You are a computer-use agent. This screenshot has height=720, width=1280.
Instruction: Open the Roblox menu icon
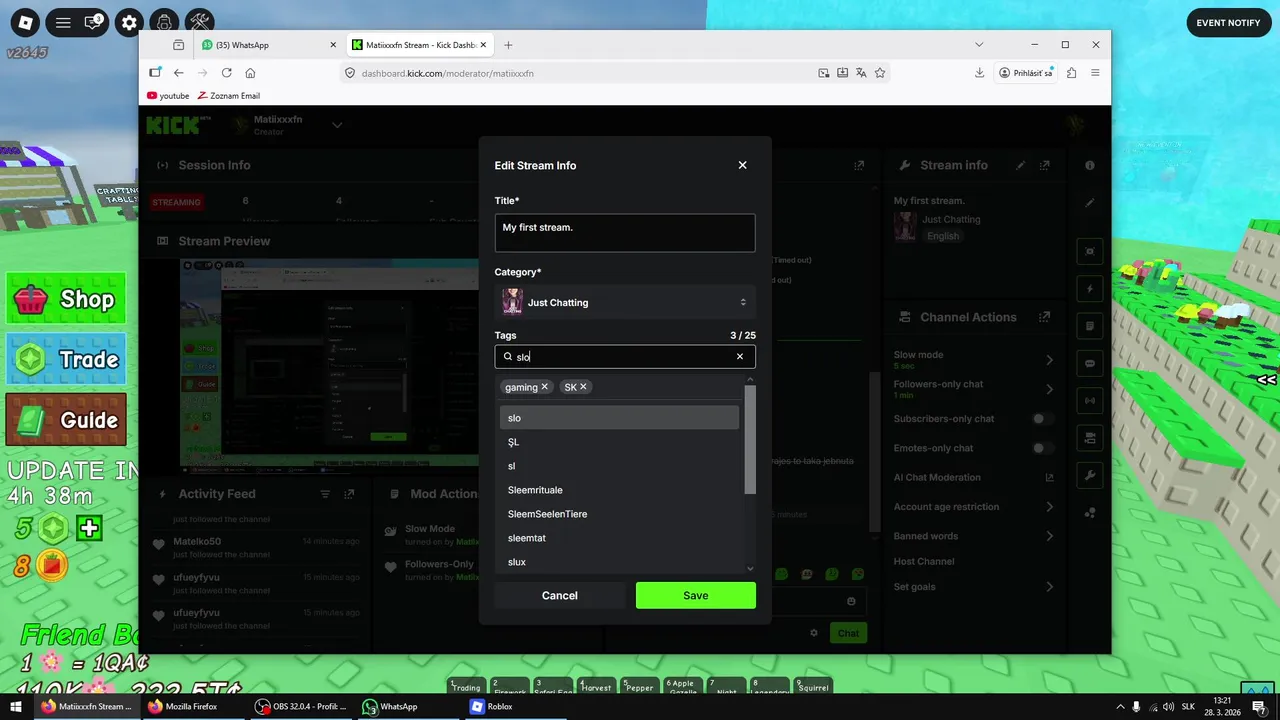point(25,22)
